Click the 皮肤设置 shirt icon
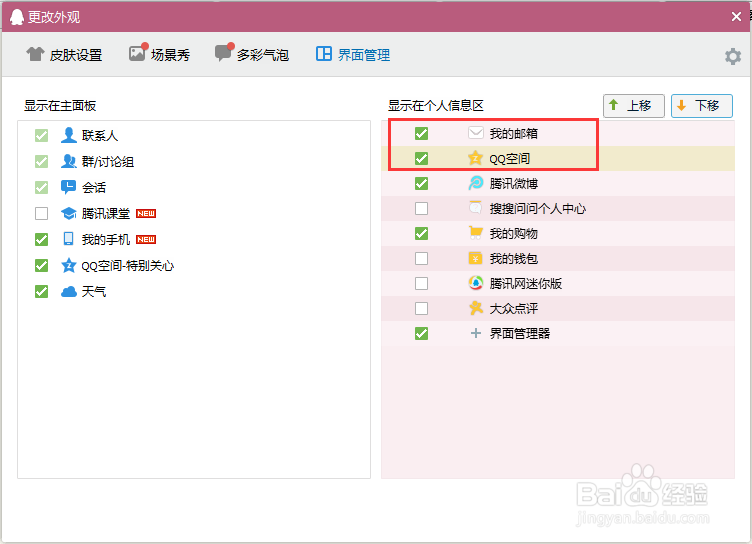This screenshot has width=752, height=544. click(x=35, y=54)
